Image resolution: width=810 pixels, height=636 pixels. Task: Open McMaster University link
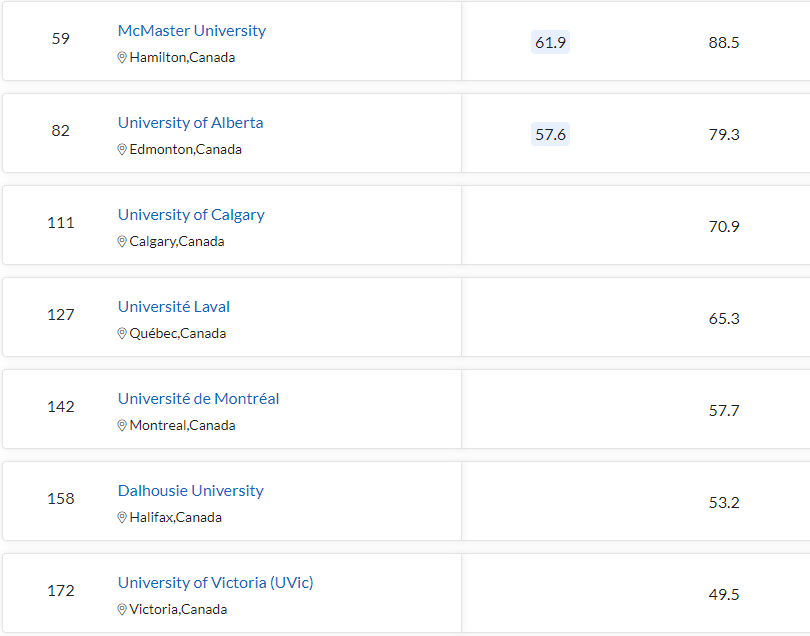pyautogui.click(x=192, y=30)
